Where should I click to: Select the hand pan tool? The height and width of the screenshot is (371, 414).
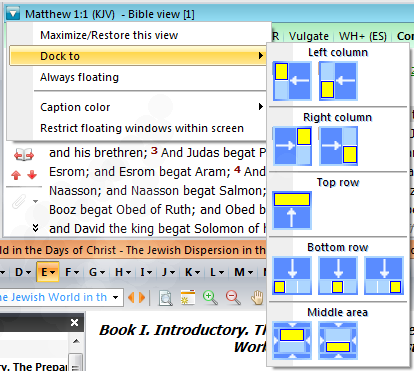pos(257,298)
